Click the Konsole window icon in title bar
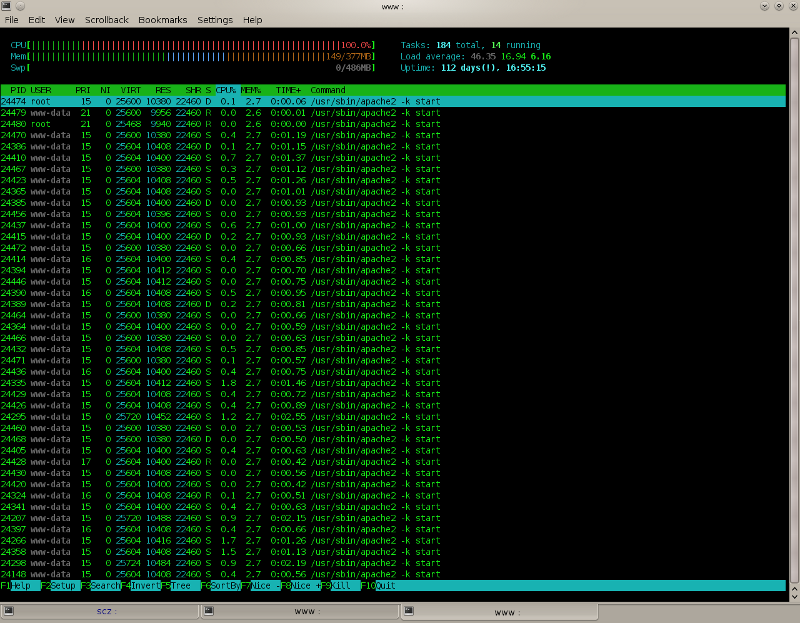 pos(6,6)
